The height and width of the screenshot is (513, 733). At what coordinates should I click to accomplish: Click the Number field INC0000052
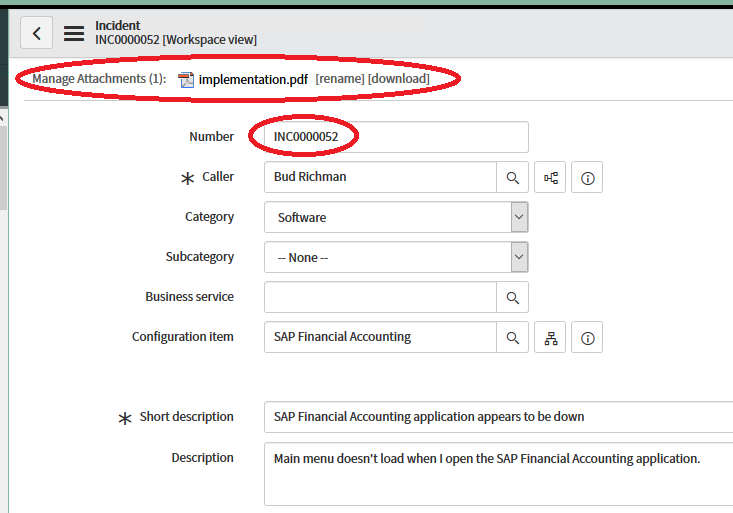pos(396,137)
